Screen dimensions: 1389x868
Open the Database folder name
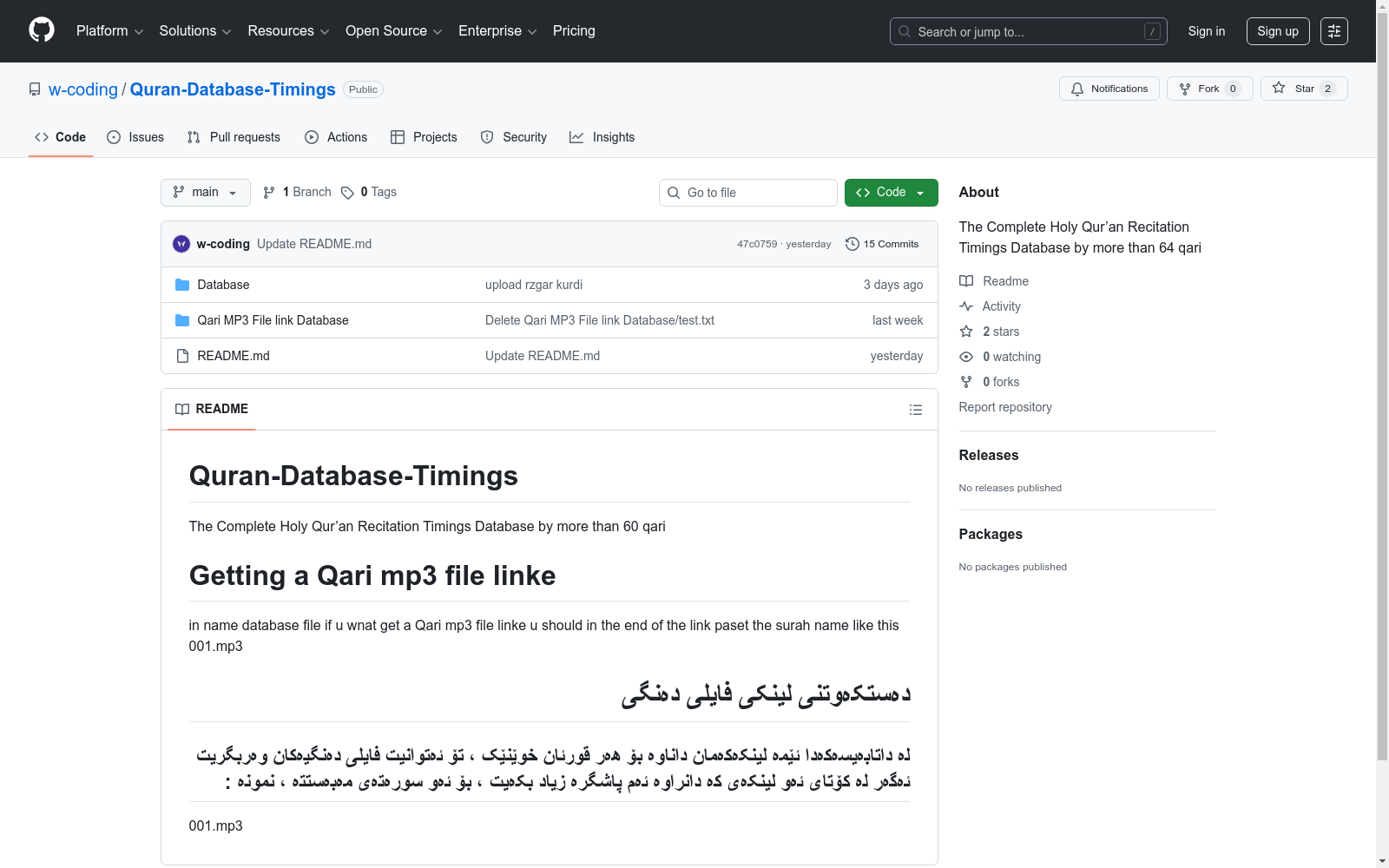223,285
